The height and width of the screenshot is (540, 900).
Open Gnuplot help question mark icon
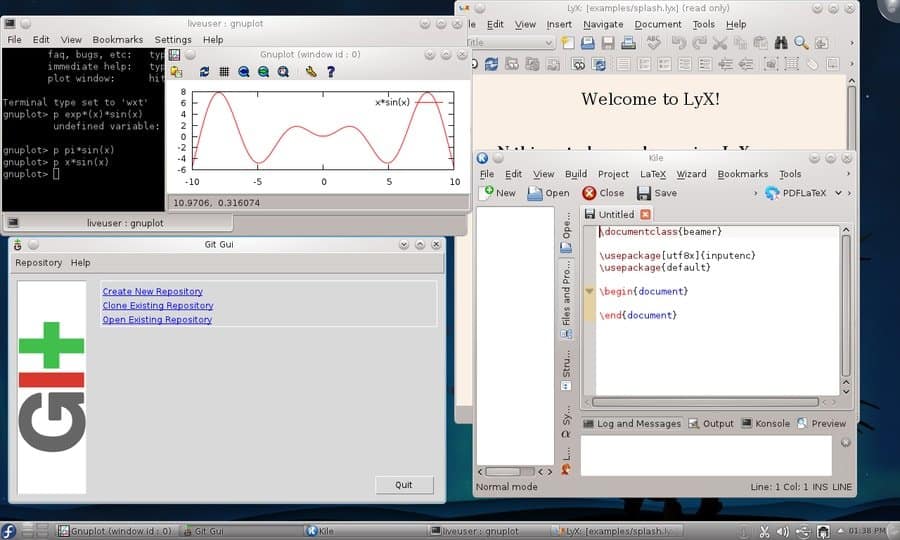coord(331,72)
